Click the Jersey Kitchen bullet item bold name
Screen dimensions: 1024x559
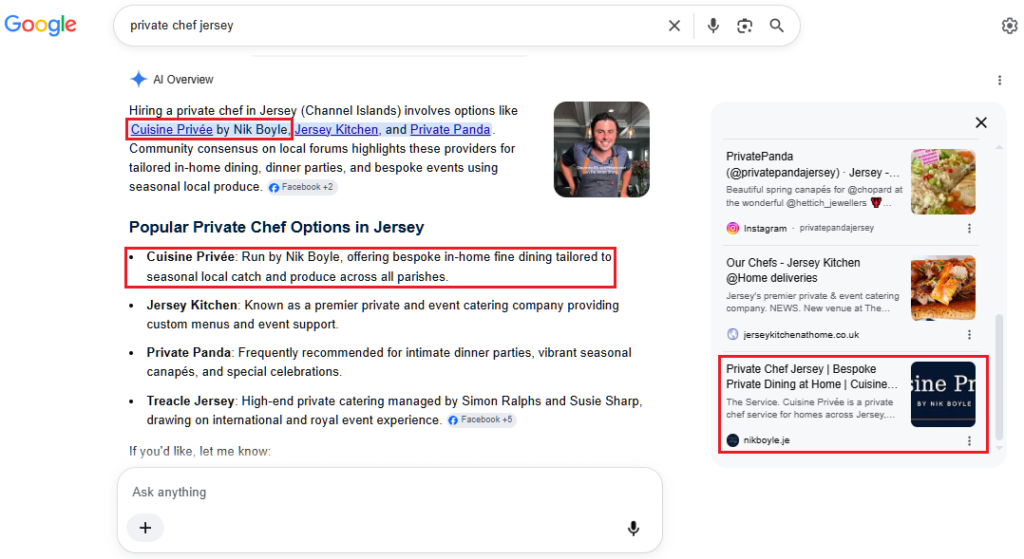tap(191, 305)
